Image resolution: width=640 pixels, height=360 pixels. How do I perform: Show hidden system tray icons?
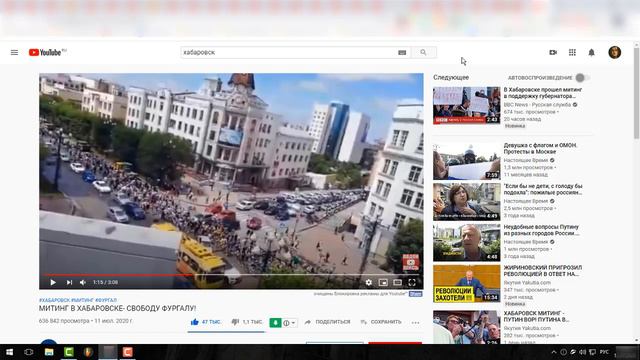pyautogui.click(x=554, y=352)
